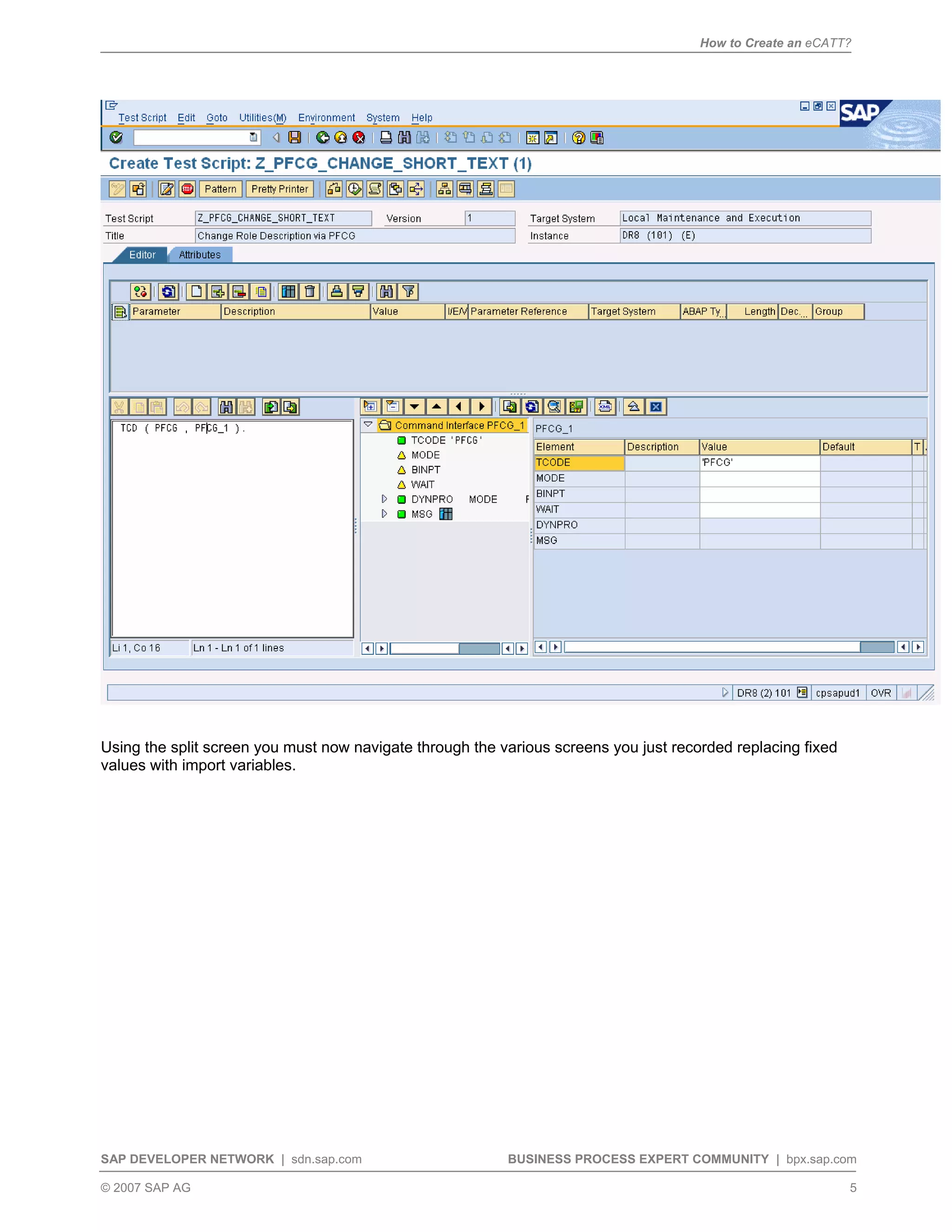Collapse the Command Interface PFCG_1 tree node
Image resolution: width=952 pixels, height=1232 pixels.
pos(368,425)
